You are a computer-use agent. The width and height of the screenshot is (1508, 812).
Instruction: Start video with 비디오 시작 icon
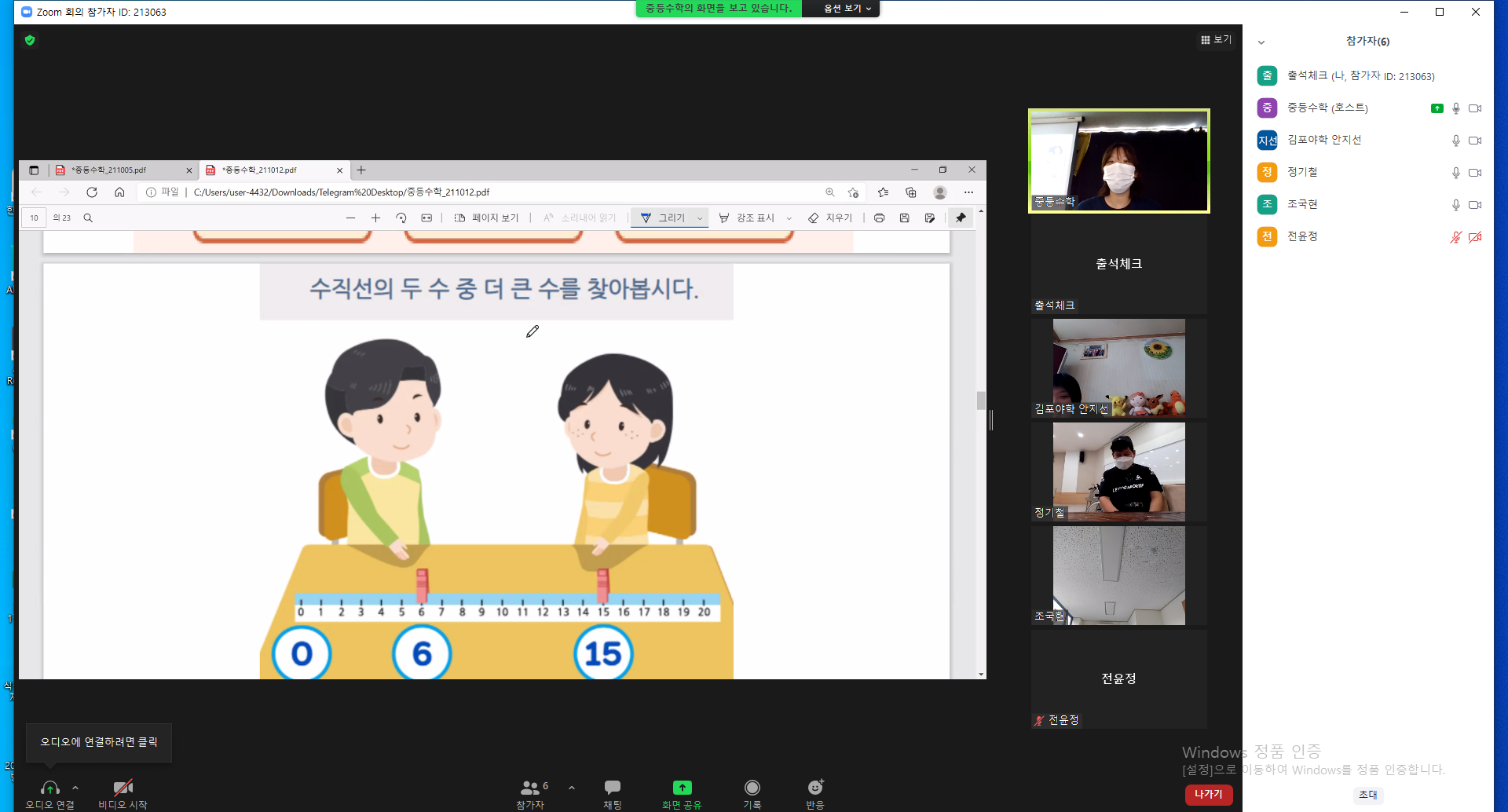tap(123, 788)
